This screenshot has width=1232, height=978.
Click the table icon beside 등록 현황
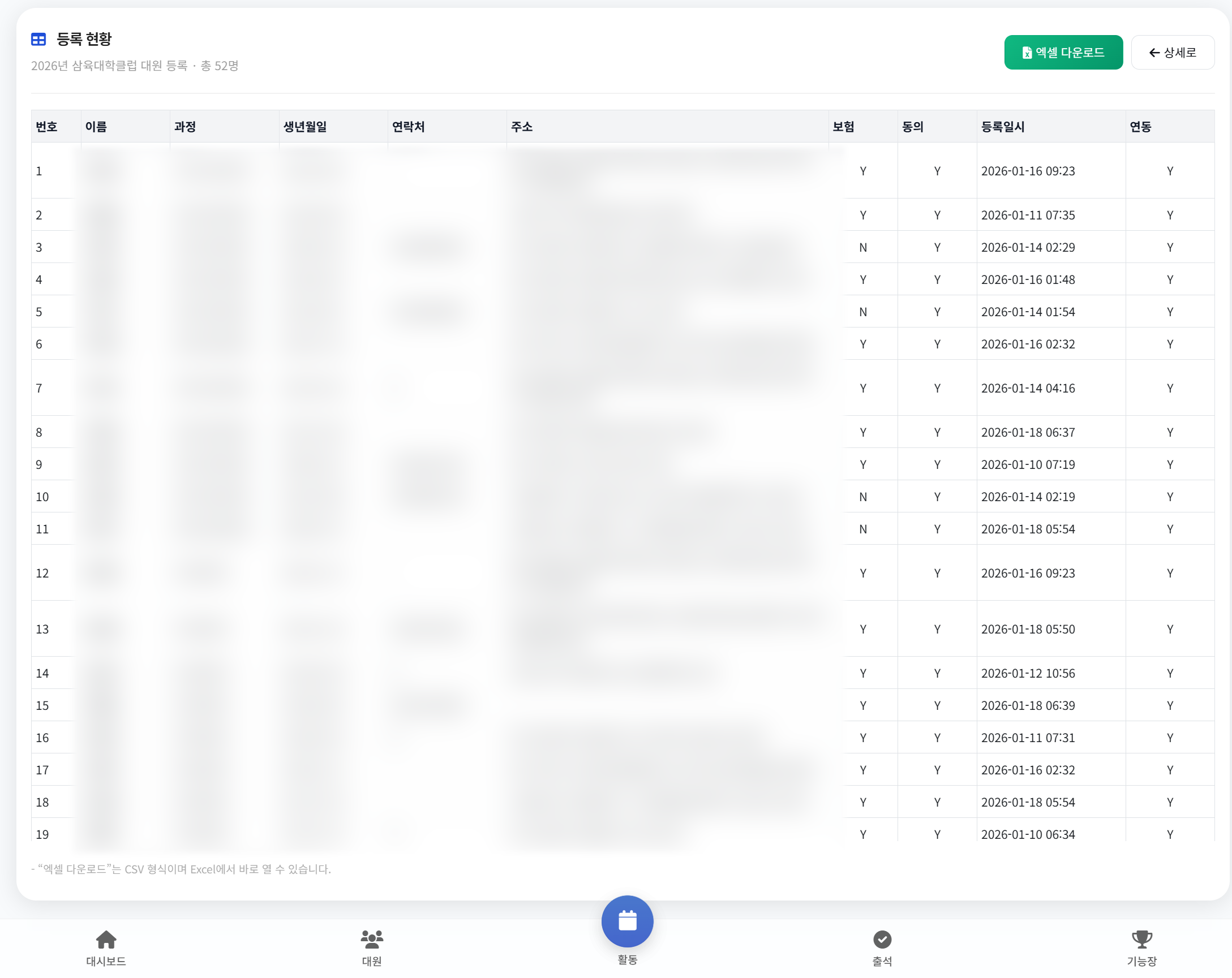(x=38, y=40)
